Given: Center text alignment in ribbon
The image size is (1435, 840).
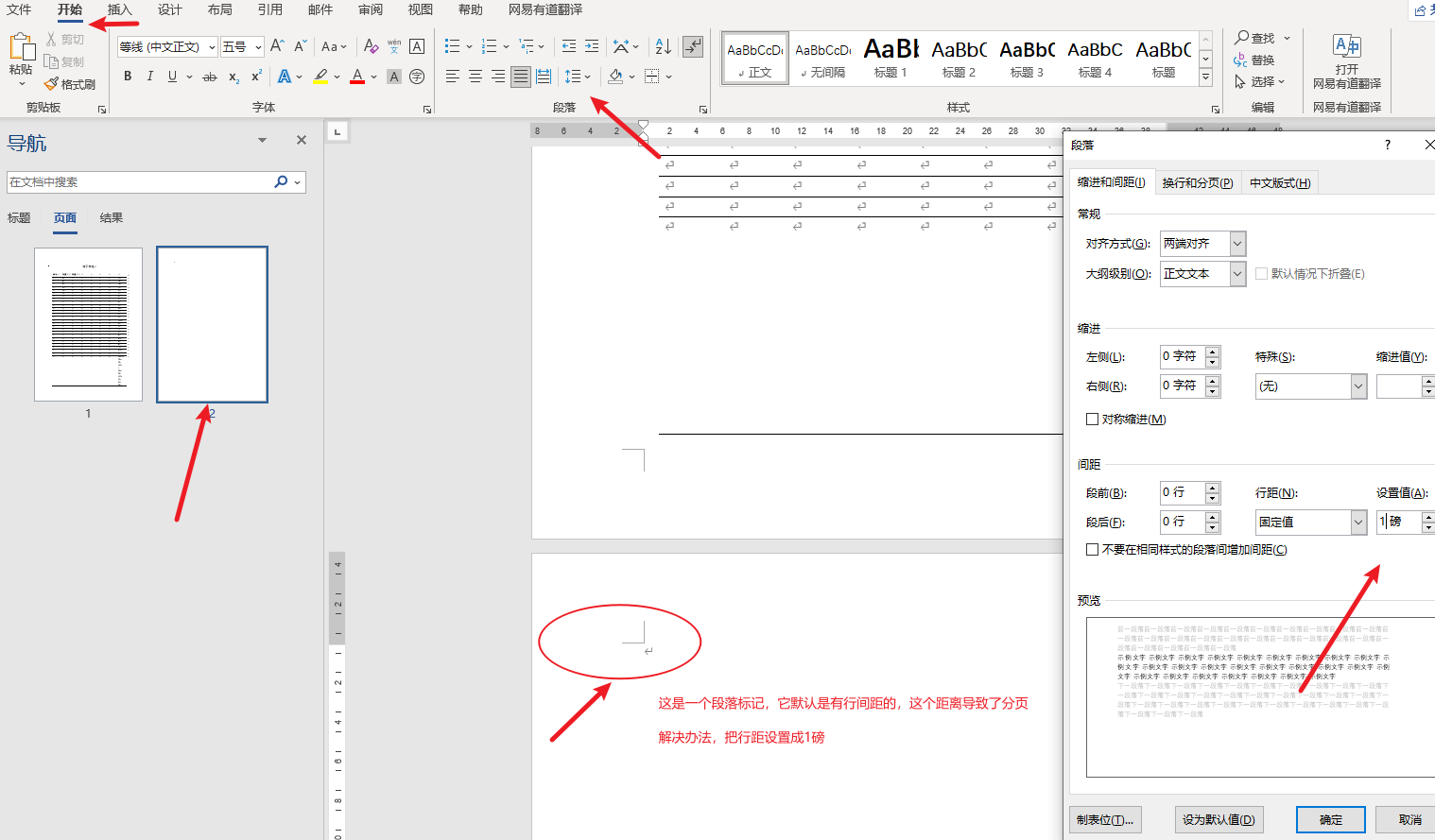Looking at the screenshot, I should click(x=475, y=77).
